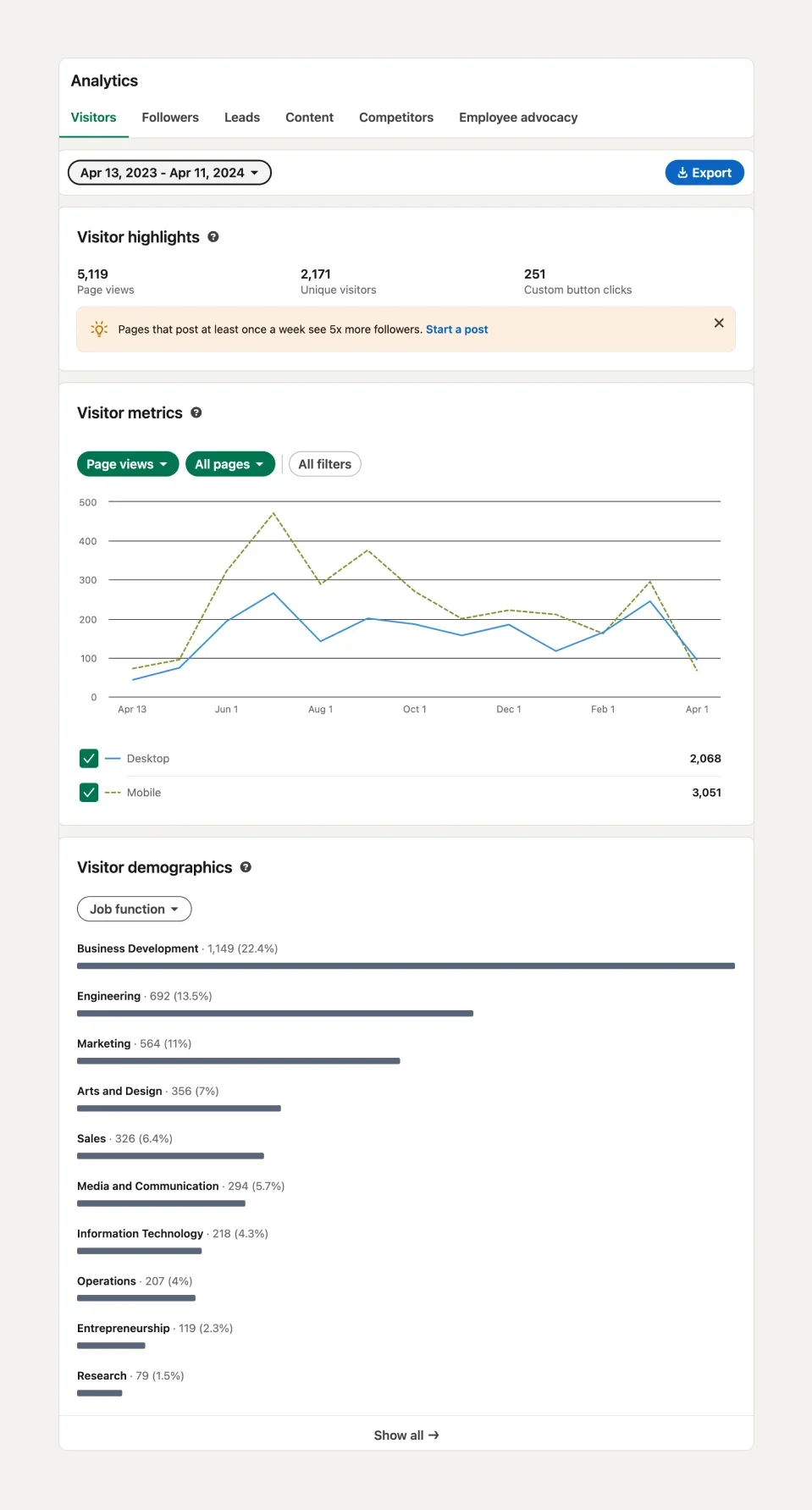Viewport: 812px width, 1510px height.
Task: Follow the Start a post link
Action: coord(457,329)
